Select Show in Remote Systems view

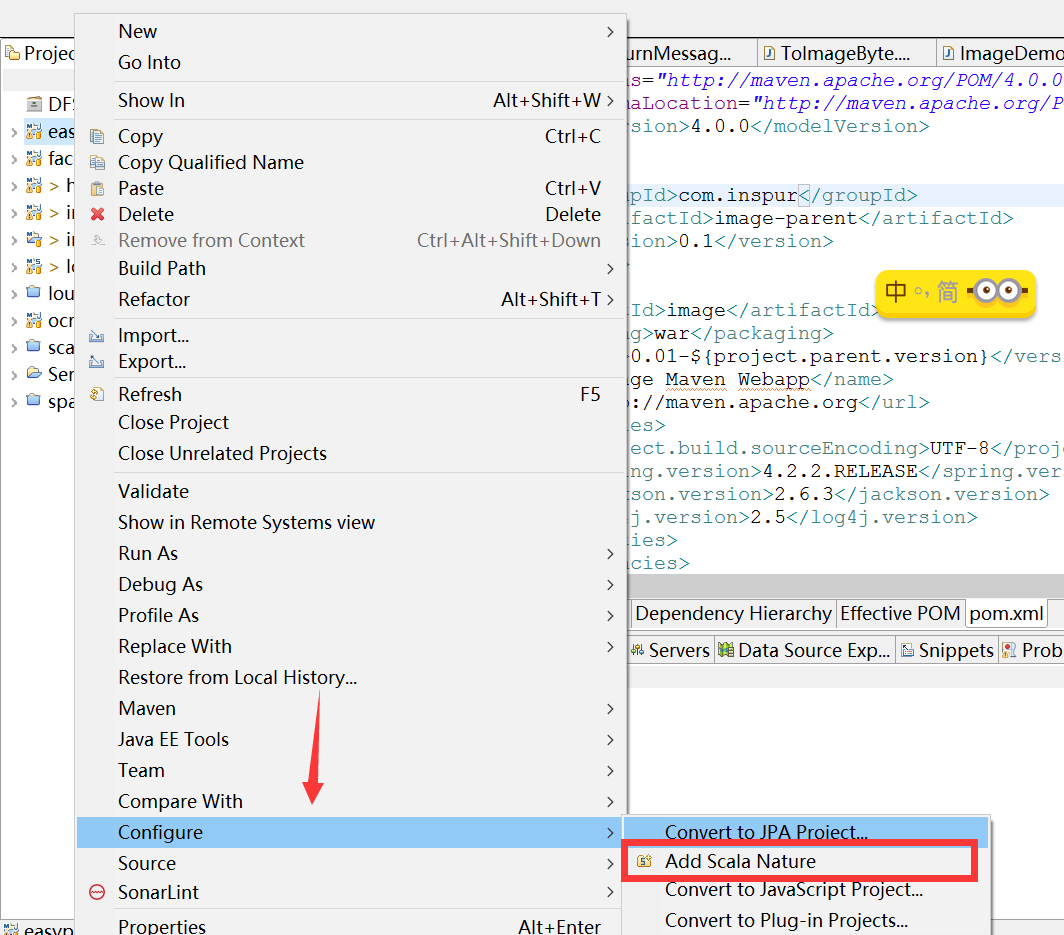click(351, 522)
